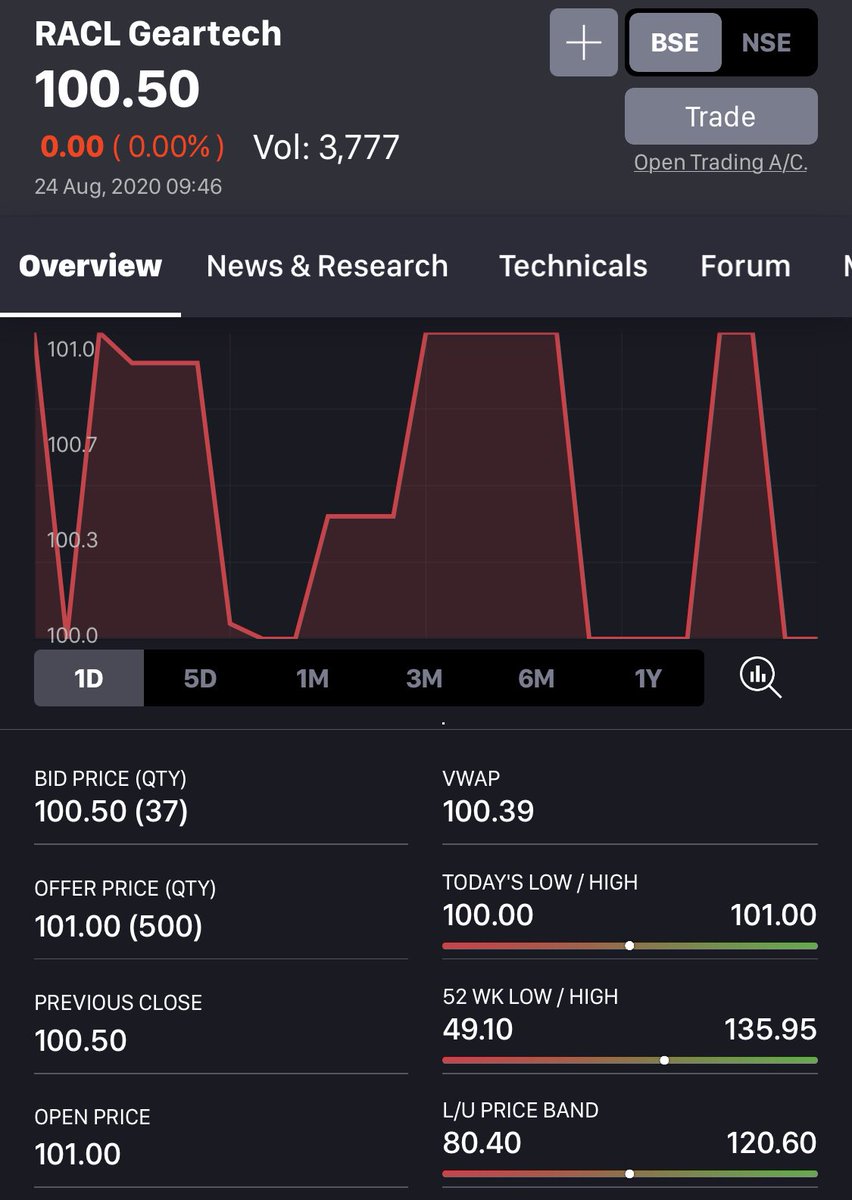This screenshot has height=1200, width=852.
Task: Switch chart to 3M view
Action: coord(424,678)
